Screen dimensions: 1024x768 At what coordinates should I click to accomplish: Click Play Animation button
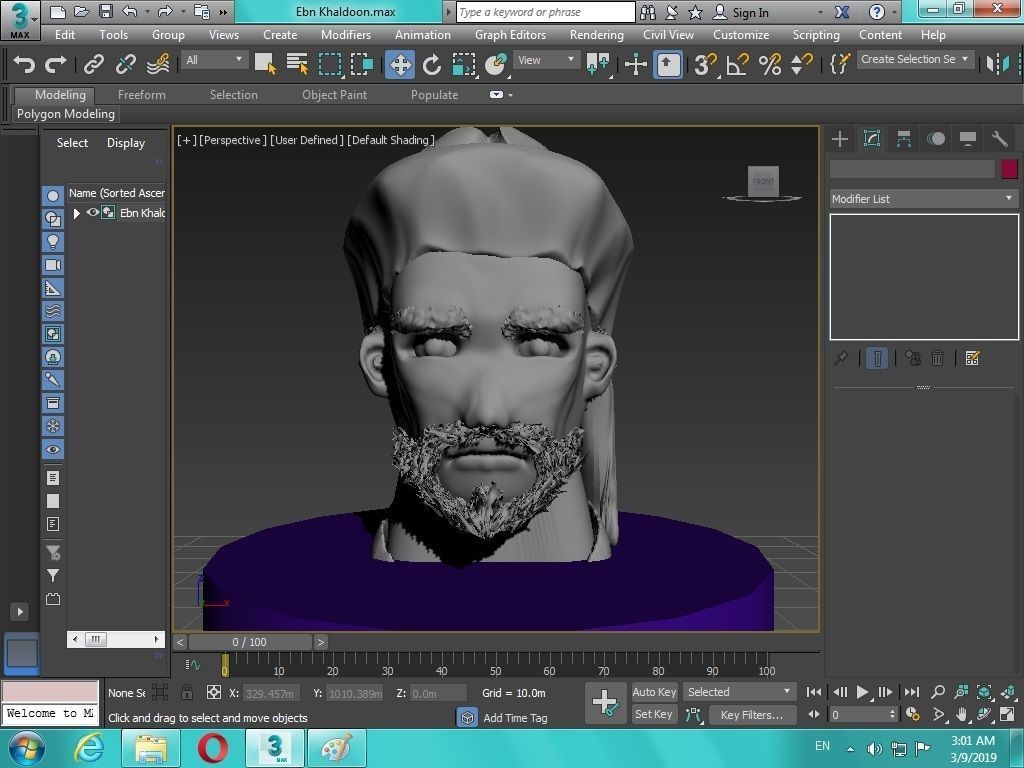pyautogui.click(x=863, y=692)
